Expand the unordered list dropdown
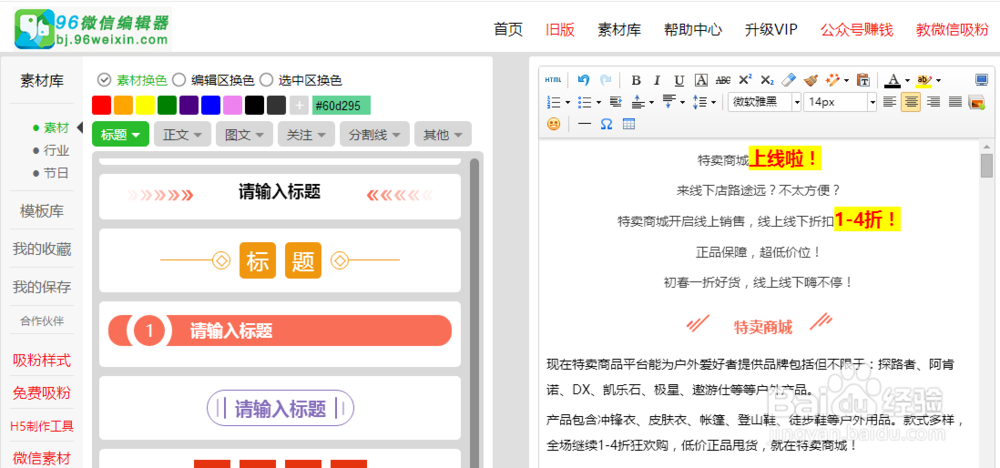This screenshot has height=468, width=1000. tap(598, 101)
